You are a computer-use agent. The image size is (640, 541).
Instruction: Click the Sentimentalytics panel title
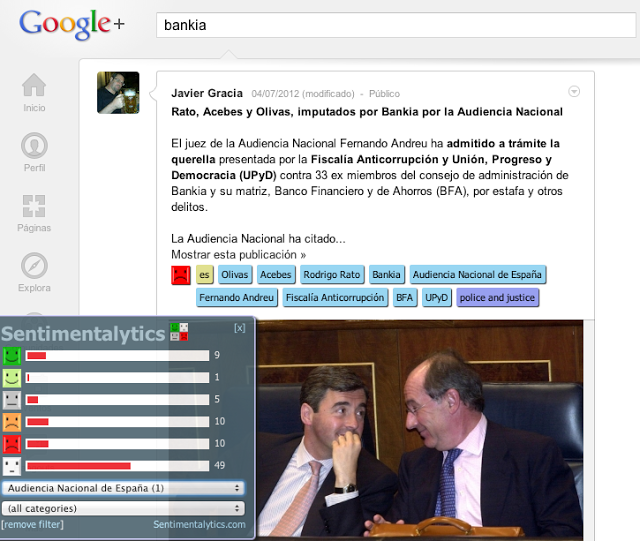pyautogui.click(x=83, y=334)
